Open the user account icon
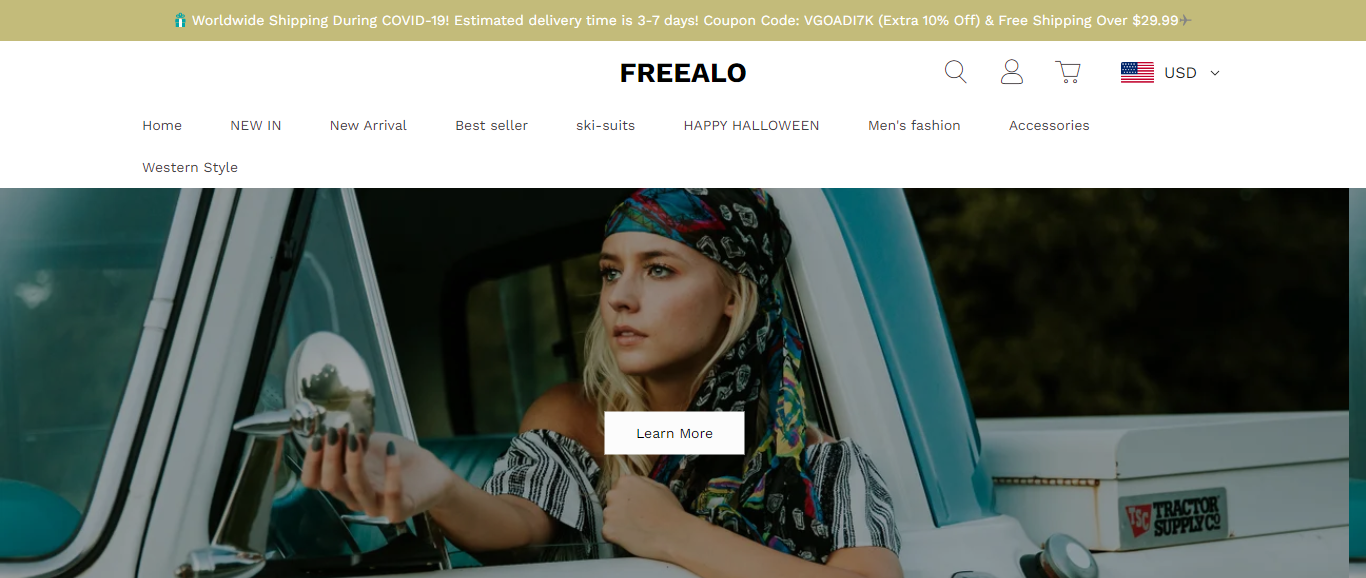Screen dimensions: 1366x578 pos(1012,72)
